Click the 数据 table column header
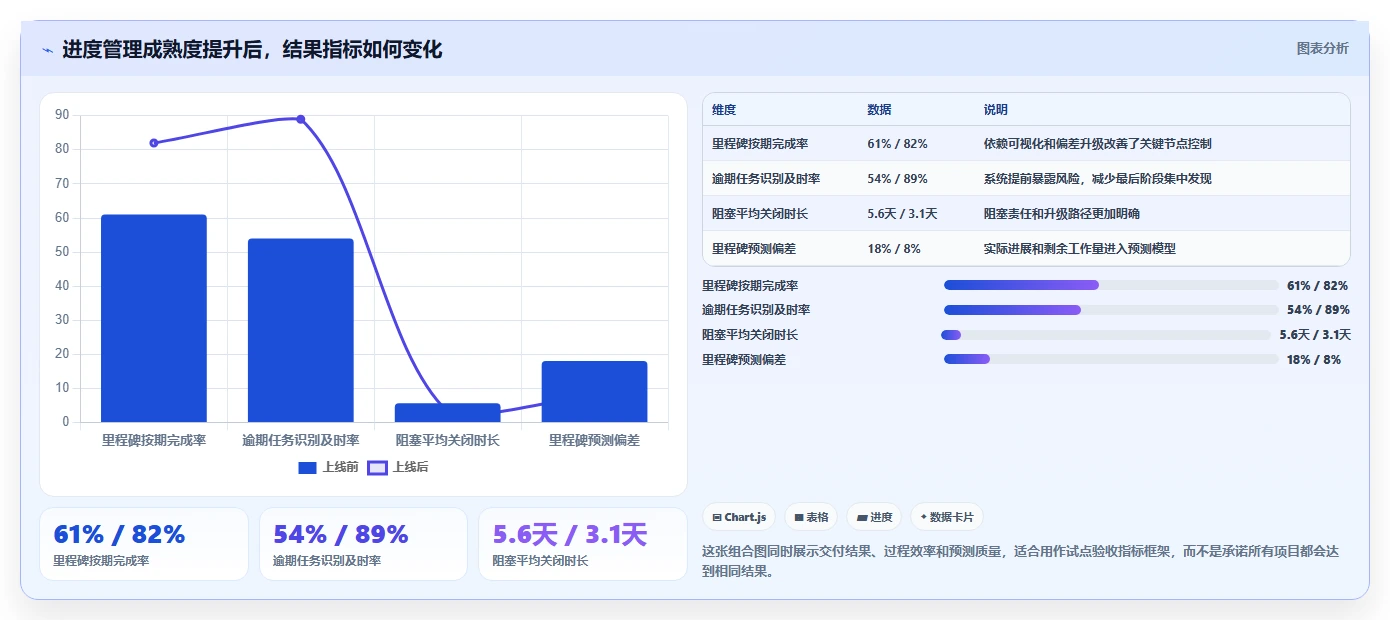The image size is (1390, 620). (880, 110)
